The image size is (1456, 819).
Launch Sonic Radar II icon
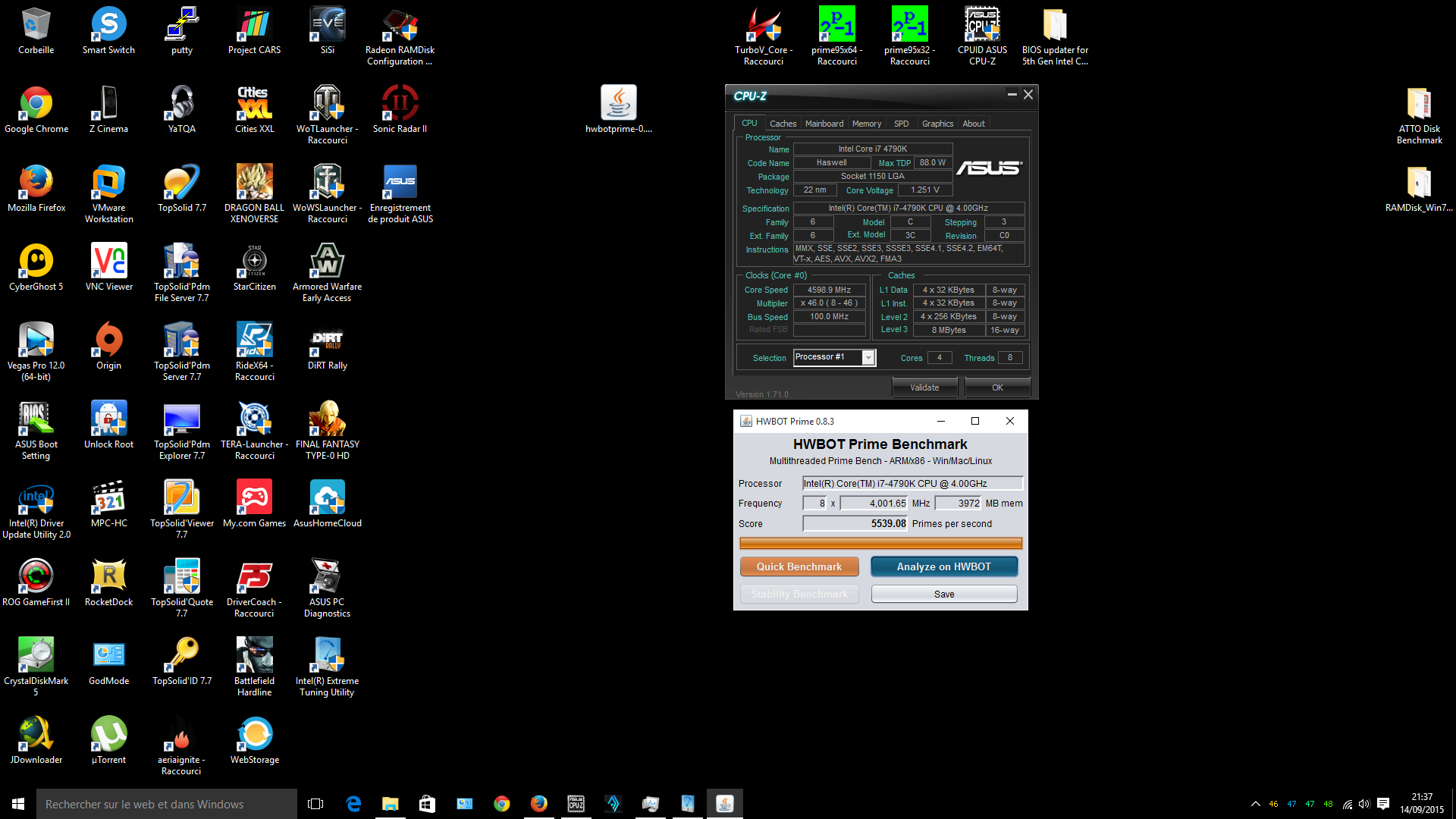point(400,110)
